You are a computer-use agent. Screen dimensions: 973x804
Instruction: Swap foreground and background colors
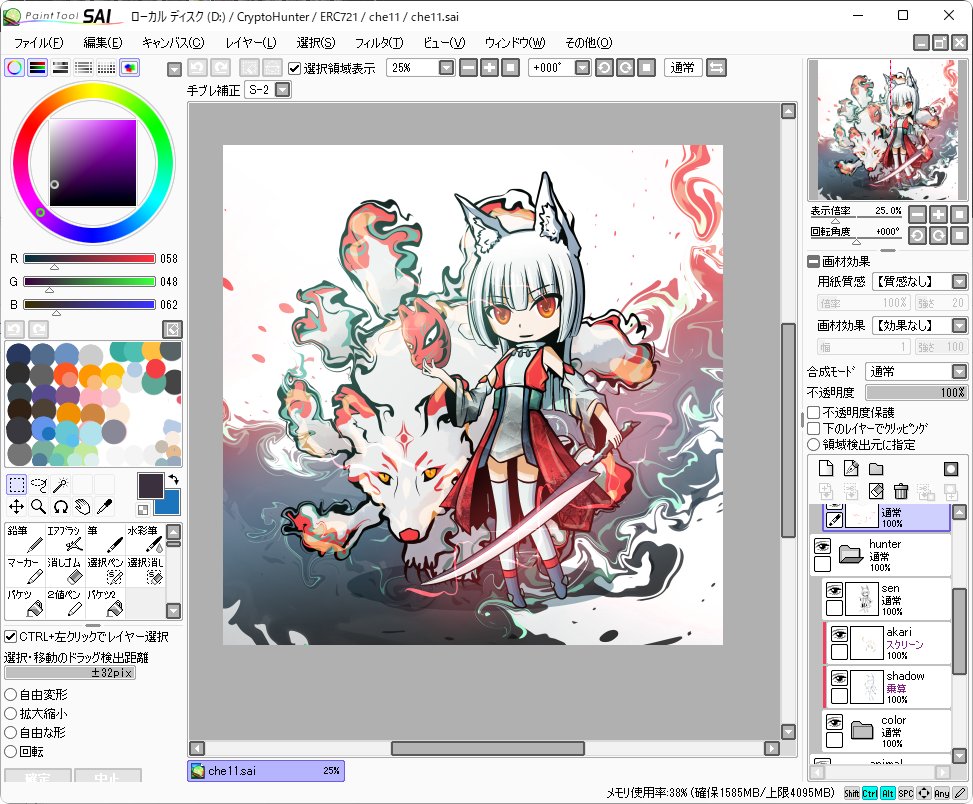coord(174,479)
